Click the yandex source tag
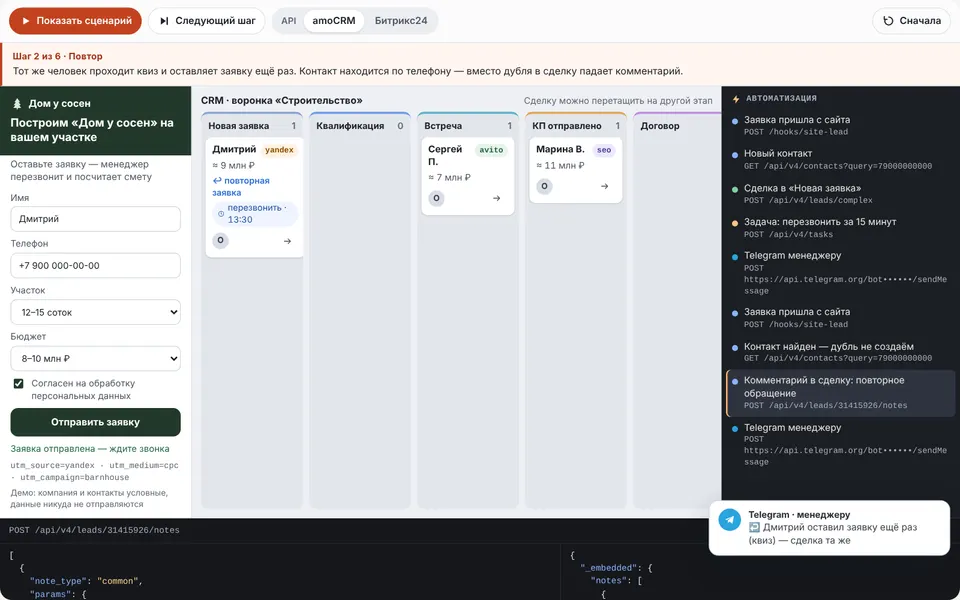The width and height of the screenshot is (960, 600). 279,150
